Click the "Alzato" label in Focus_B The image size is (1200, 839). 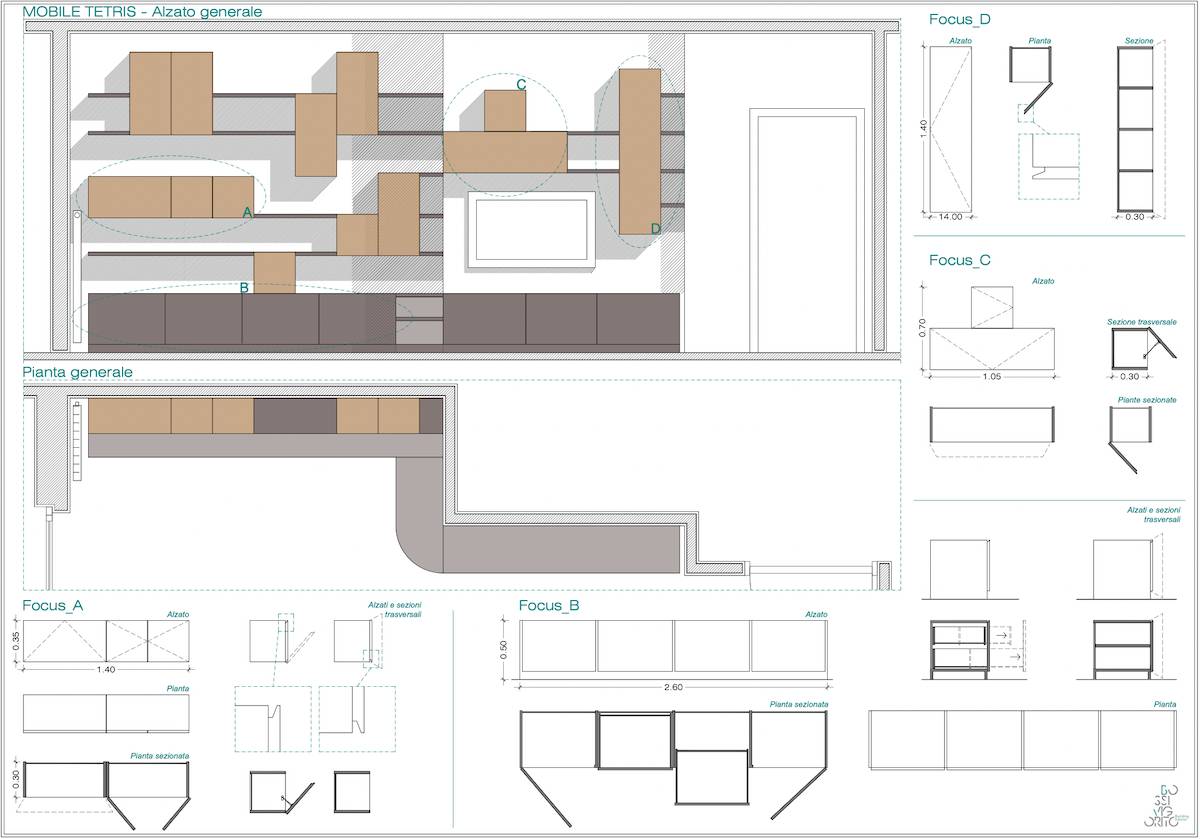pyautogui.click(x=816, y=614)
